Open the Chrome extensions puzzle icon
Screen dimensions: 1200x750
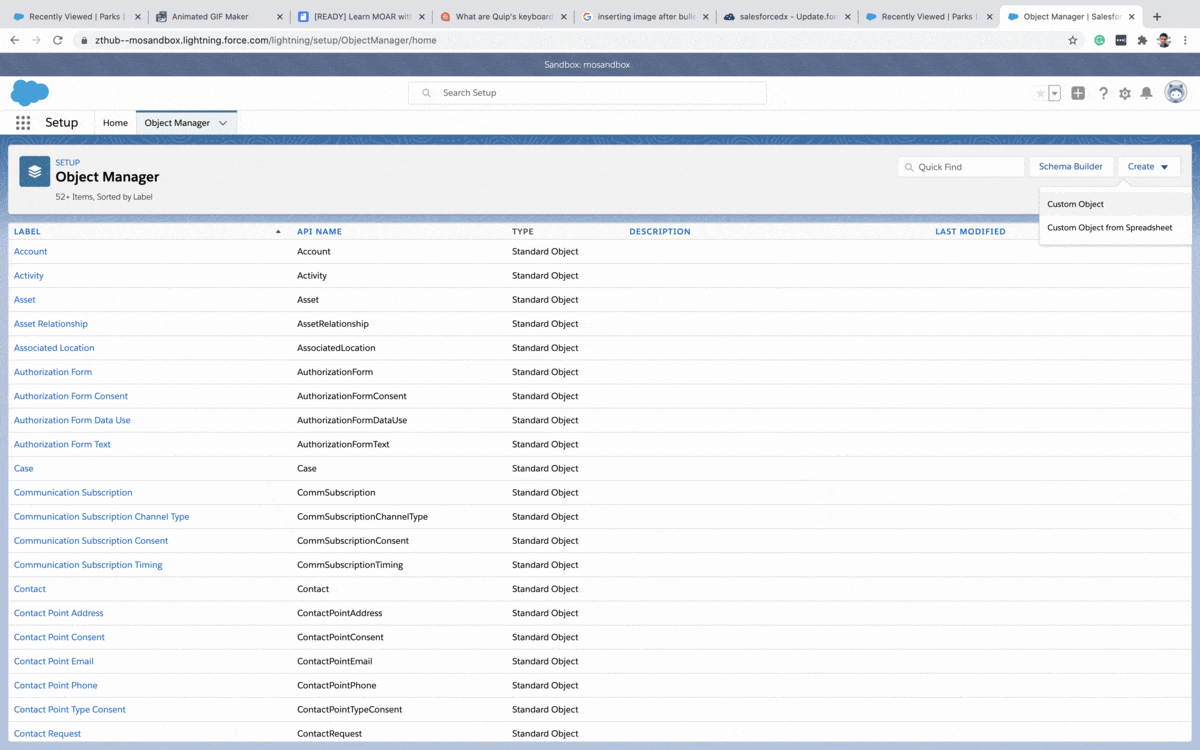1142,40
